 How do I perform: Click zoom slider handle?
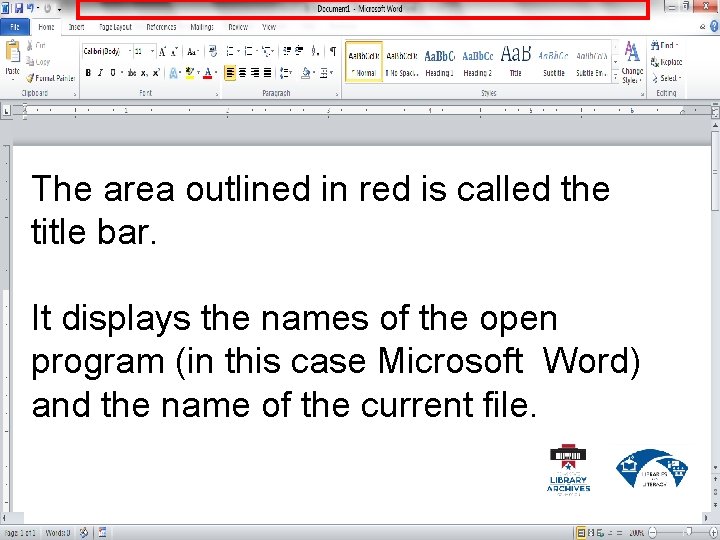point(688,532)
